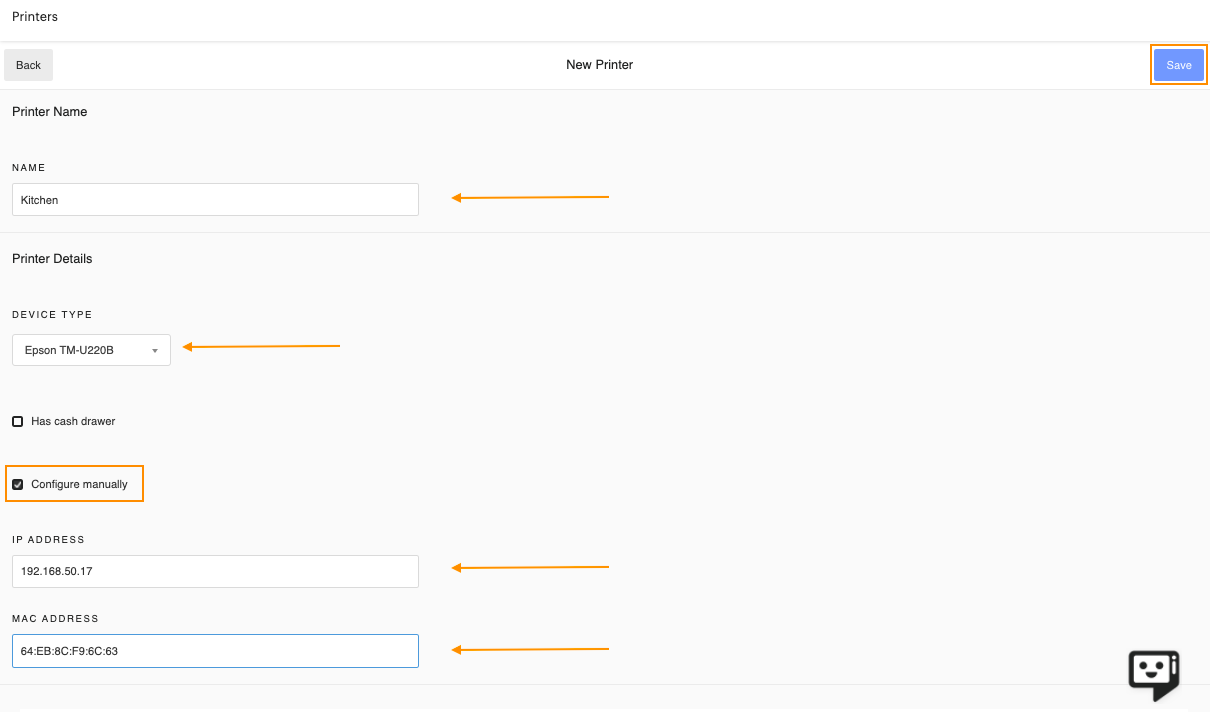The height and width of the screenshot is (712, 1210).
Task: Click the Printer Details section heading
Action: (52, 259)
